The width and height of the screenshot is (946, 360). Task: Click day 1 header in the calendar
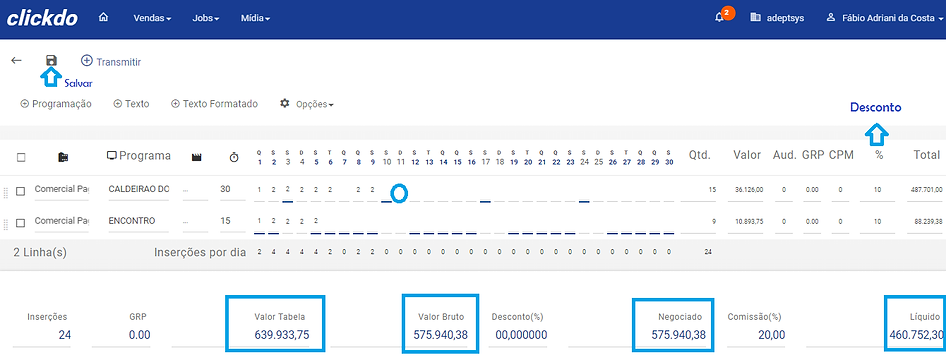pyautogui.click(x=259, y=157)
